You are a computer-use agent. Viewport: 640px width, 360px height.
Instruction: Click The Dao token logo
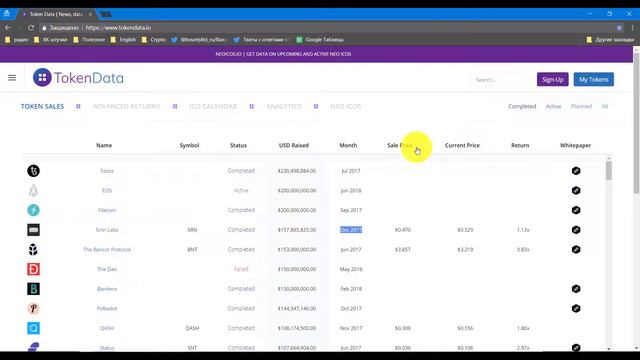coord(33,269)
